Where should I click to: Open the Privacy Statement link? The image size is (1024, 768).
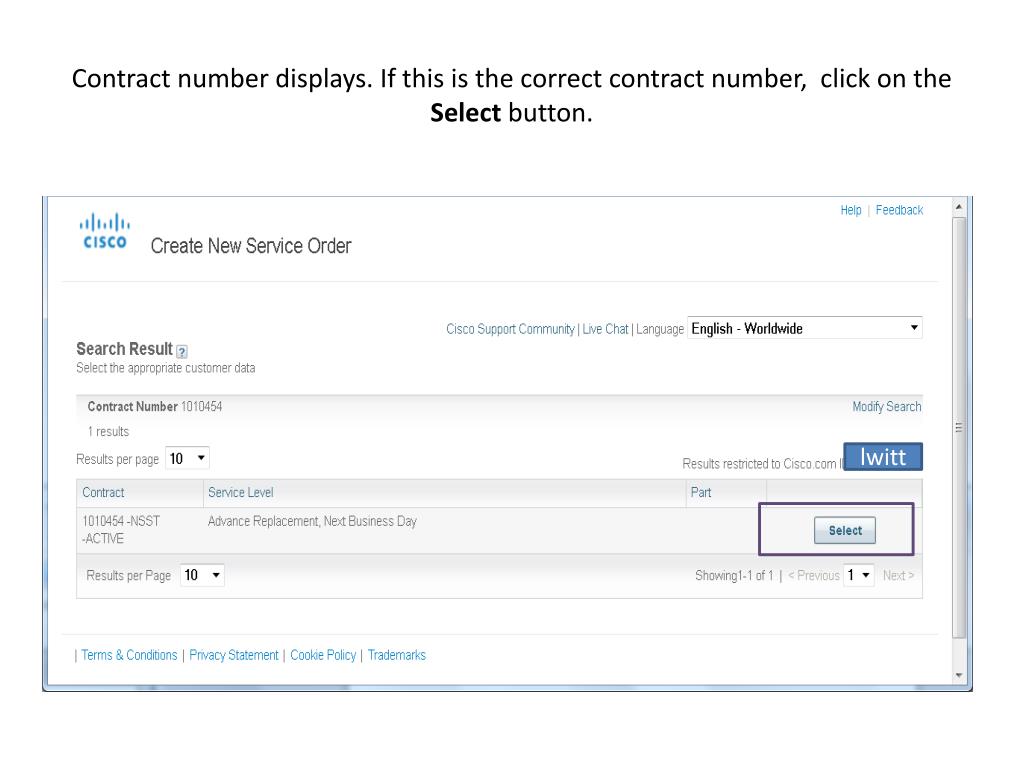(x=234, y=655)
